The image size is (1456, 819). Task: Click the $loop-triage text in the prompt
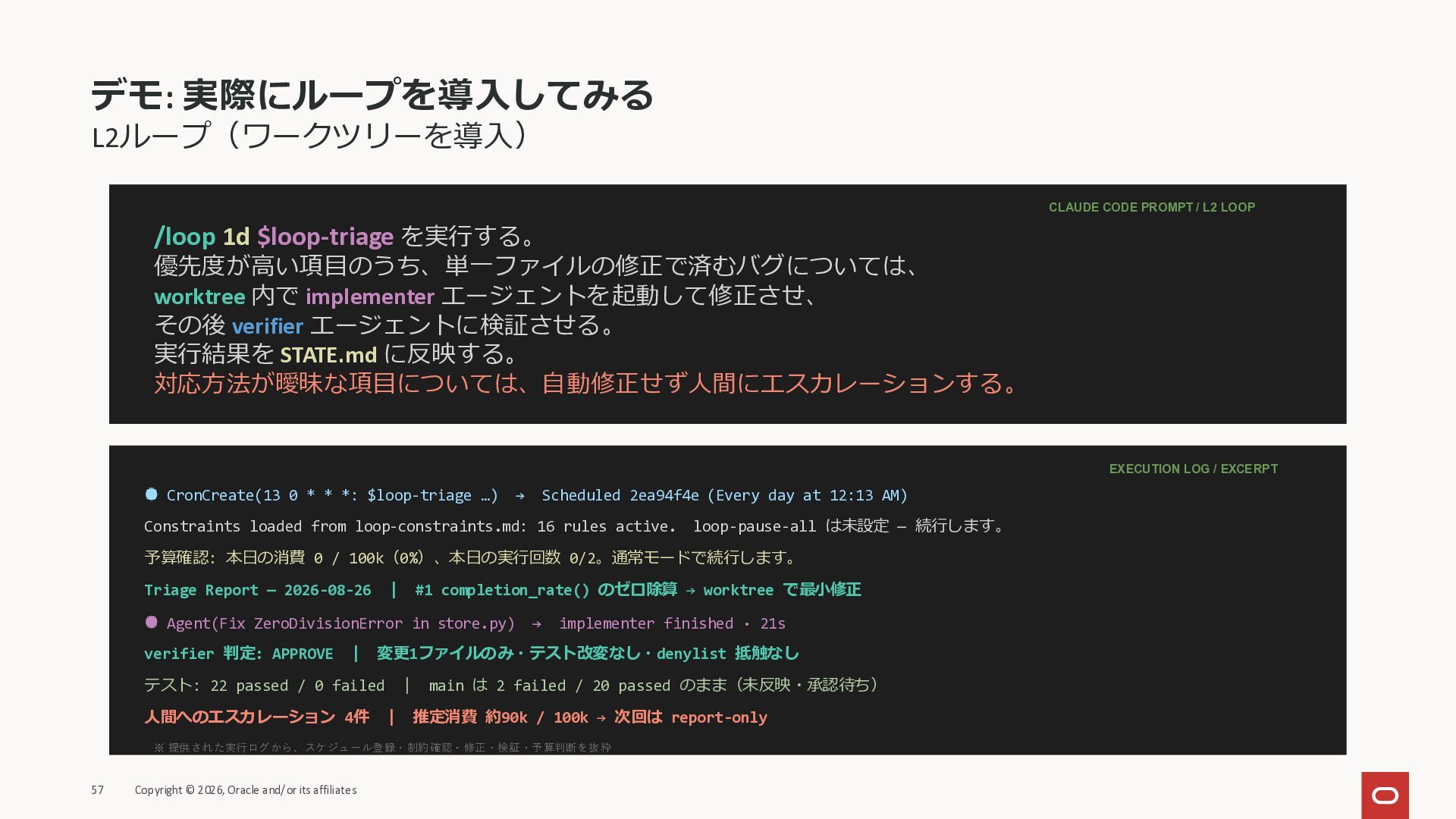point(325,237)
